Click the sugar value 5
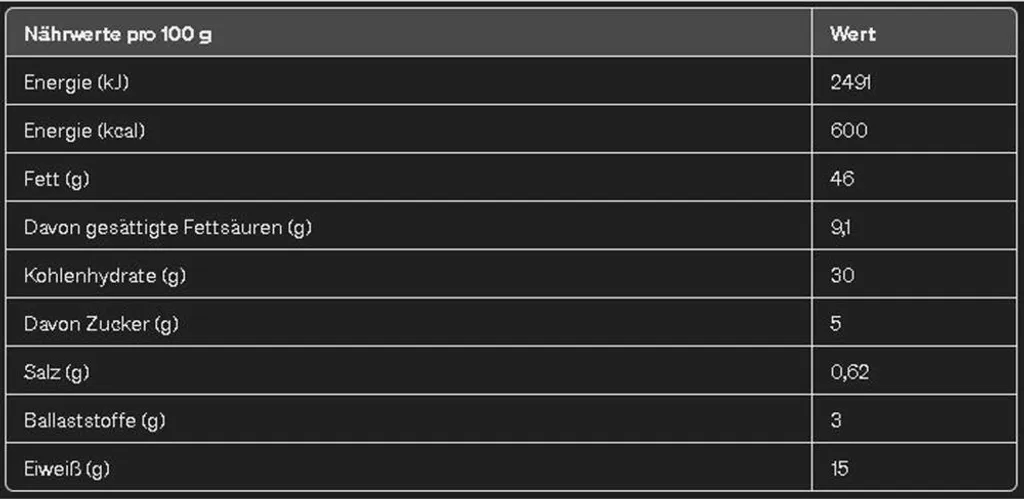 tap(836, 324)
